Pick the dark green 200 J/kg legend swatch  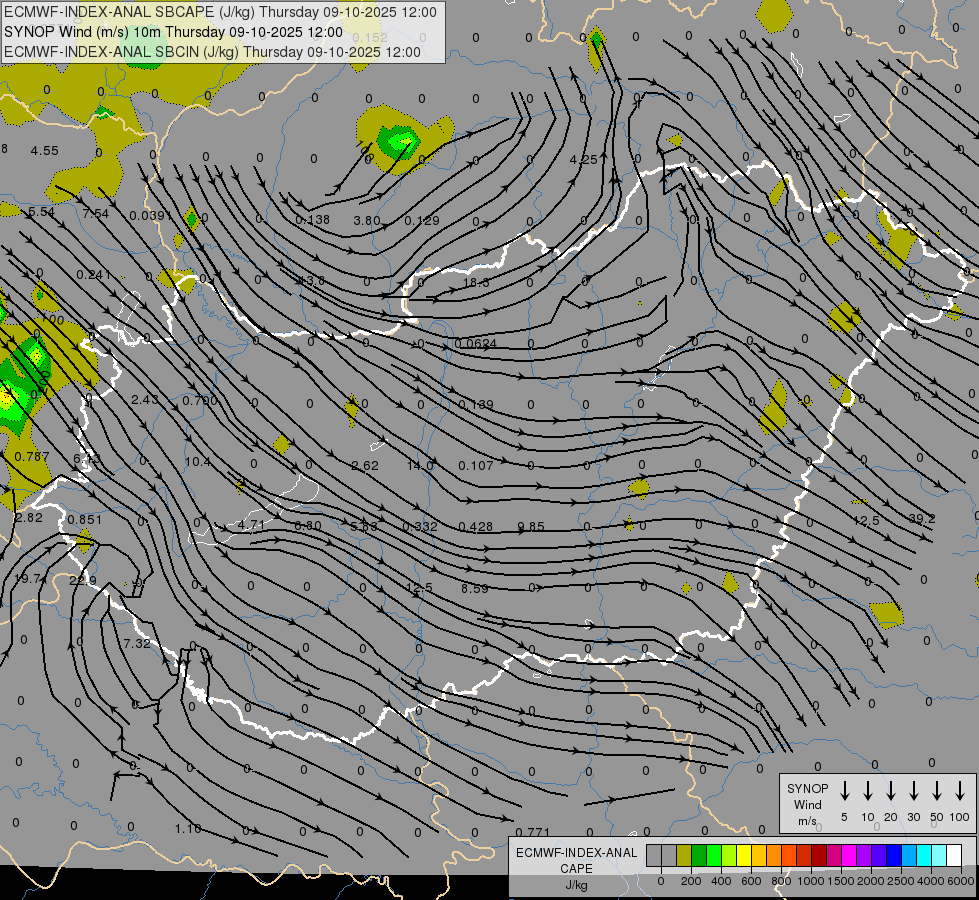pyautogui.click(x=699, y=855)
